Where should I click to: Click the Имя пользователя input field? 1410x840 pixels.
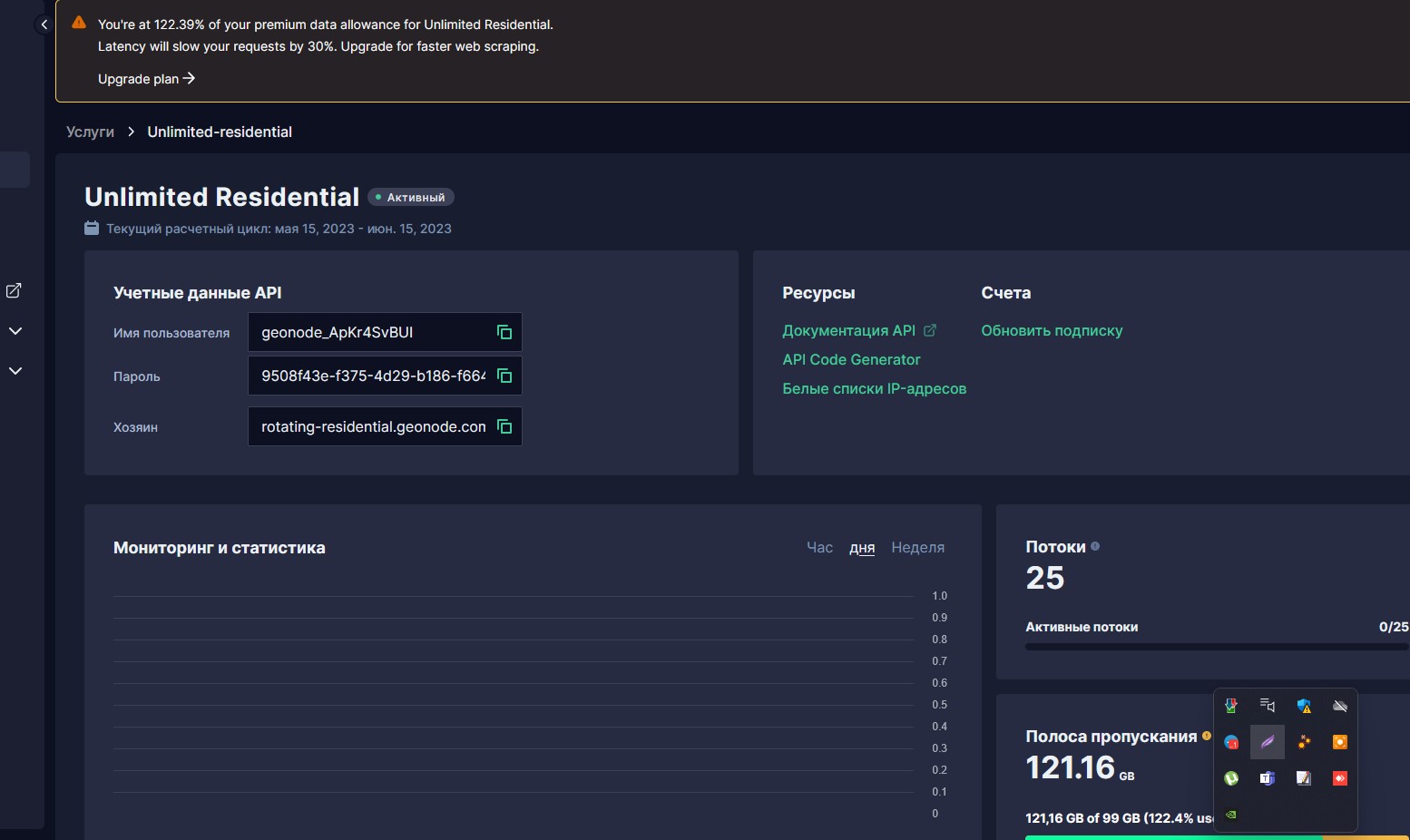click(385, 332)
